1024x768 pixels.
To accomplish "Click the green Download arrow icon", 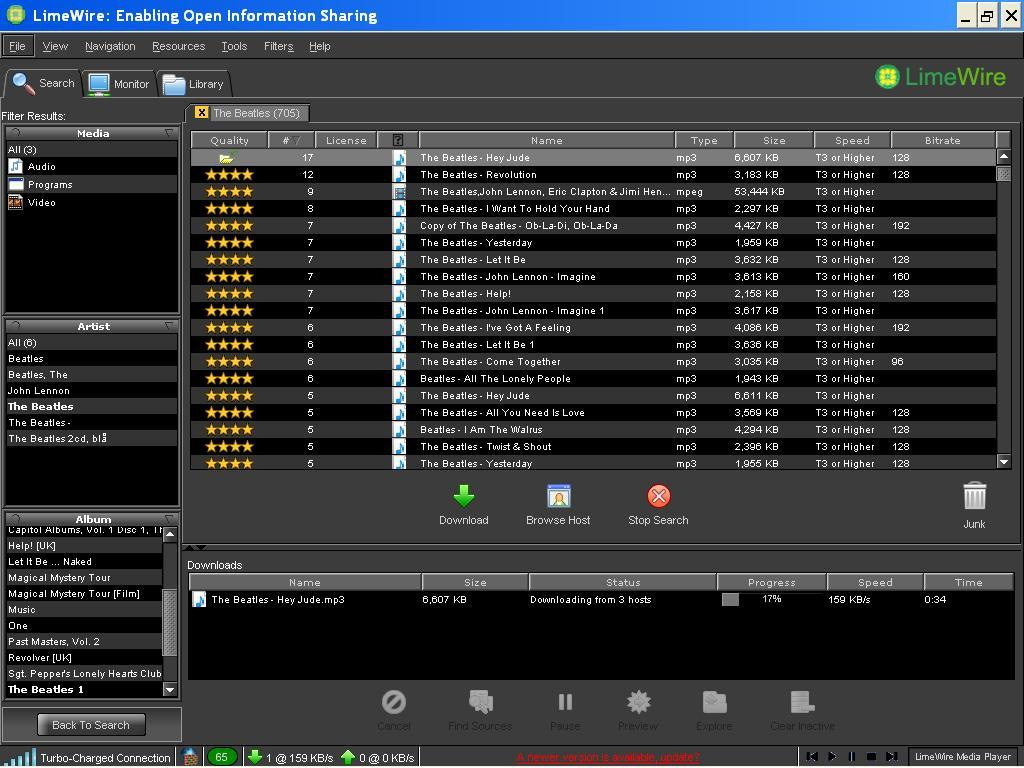I will point(464,496).
